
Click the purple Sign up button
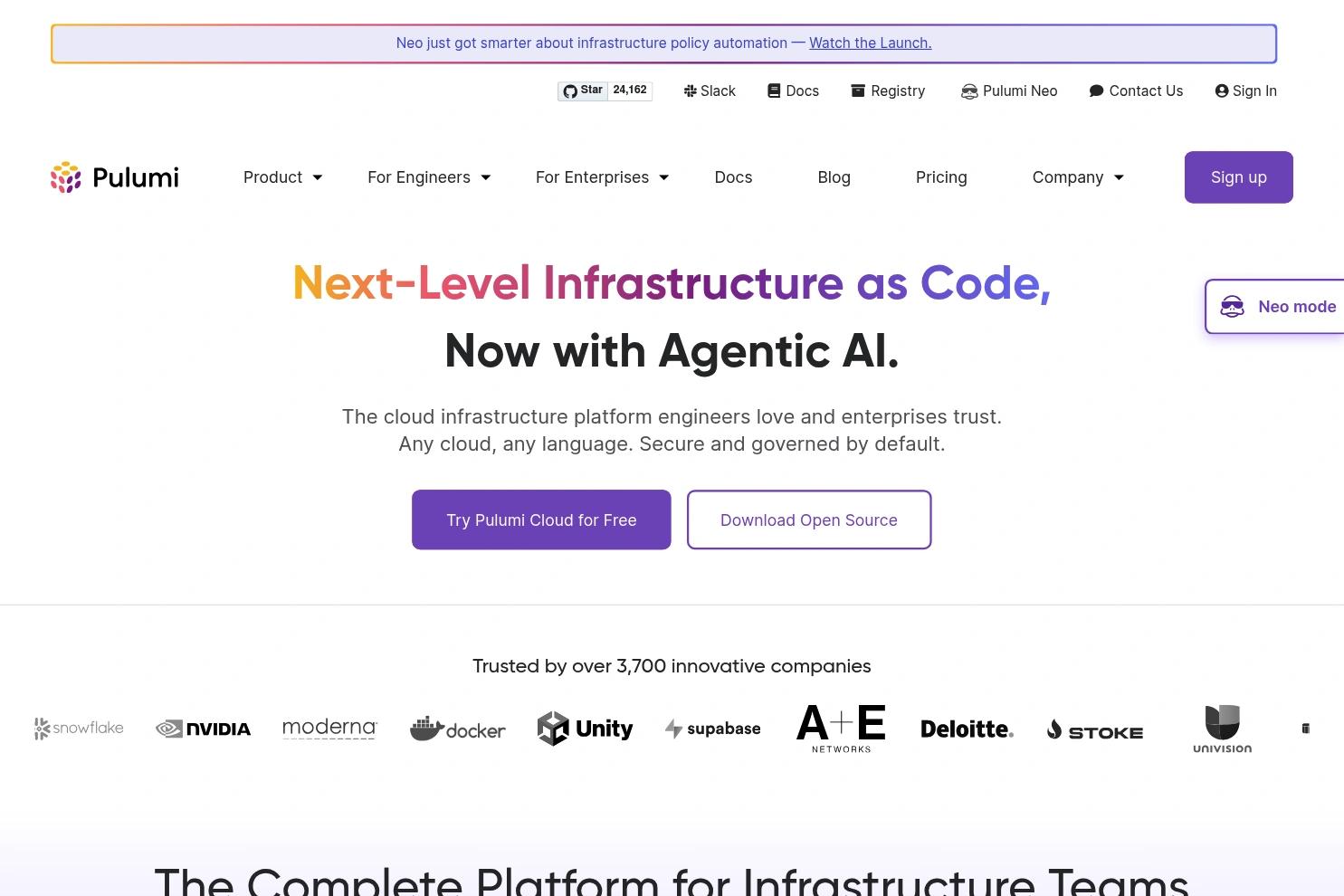[x=1238, y=177]
